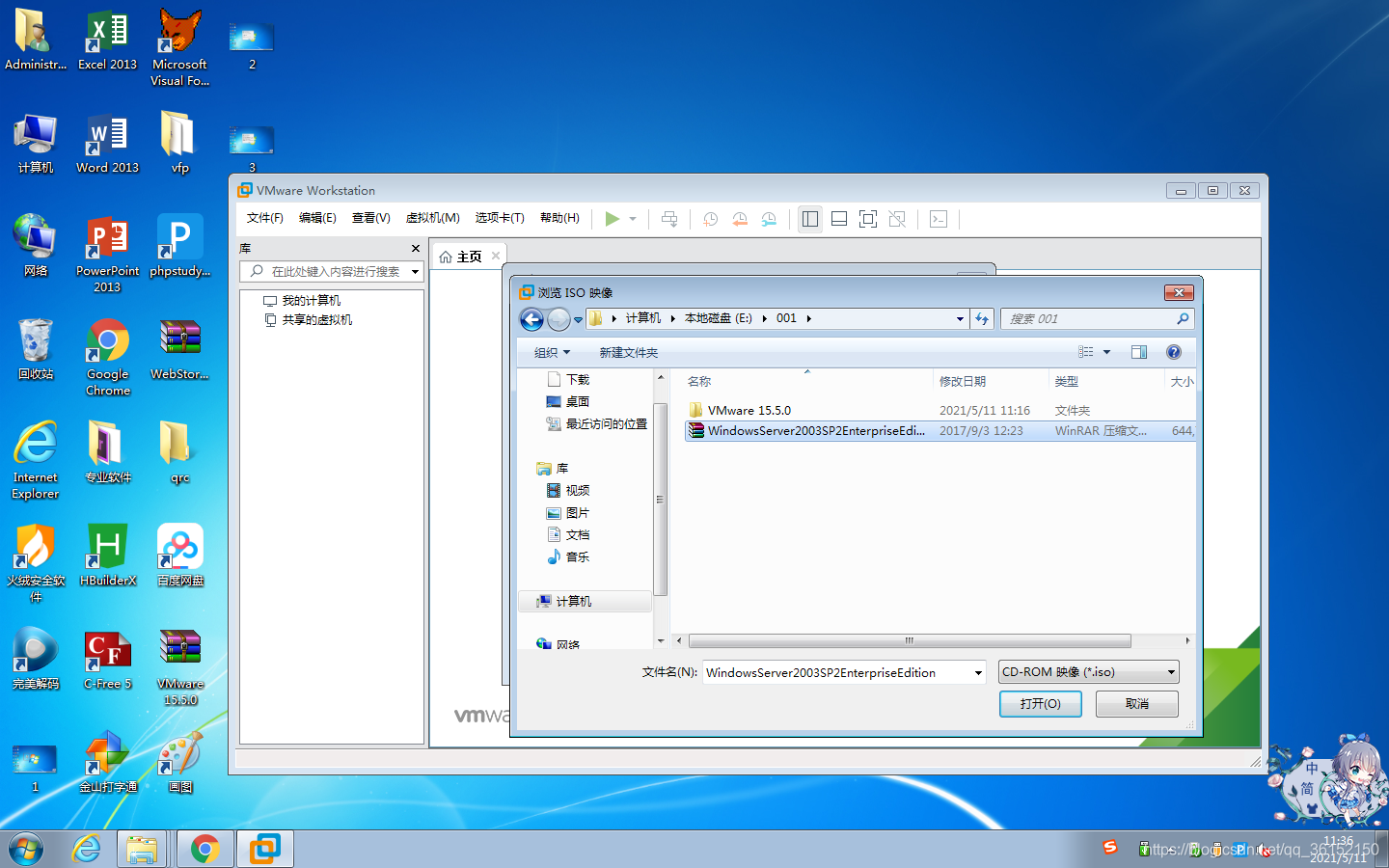
Task: Toggle the library sidebar view icon
Action: click(x=810, y=219)
